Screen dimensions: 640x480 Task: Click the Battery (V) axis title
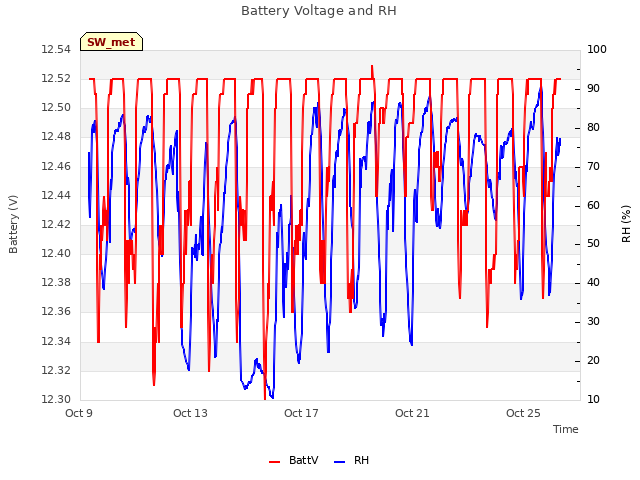(x=13, y=224)
